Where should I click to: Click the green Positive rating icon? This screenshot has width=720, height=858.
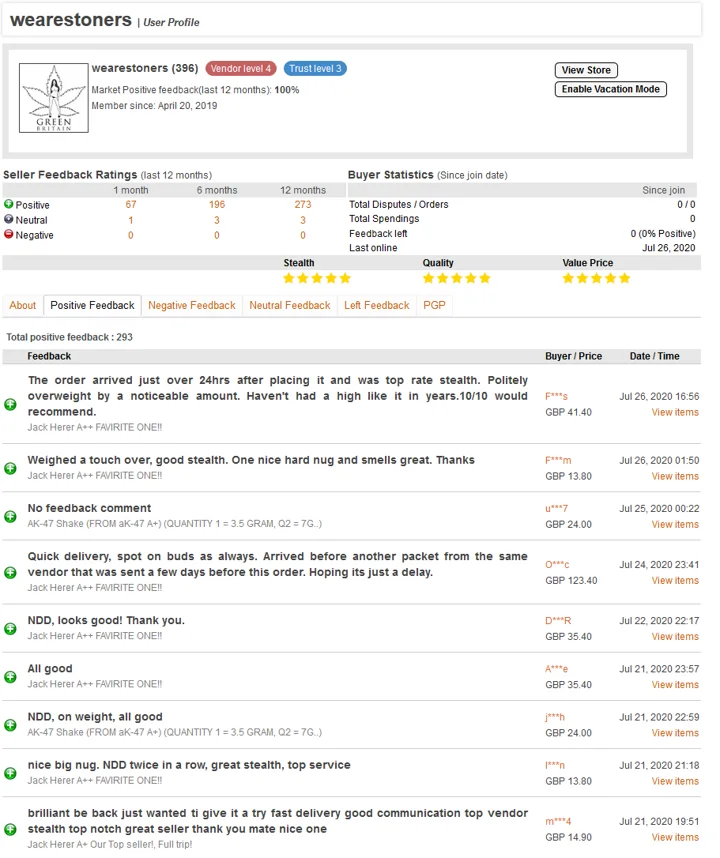(x=9, y=204)
